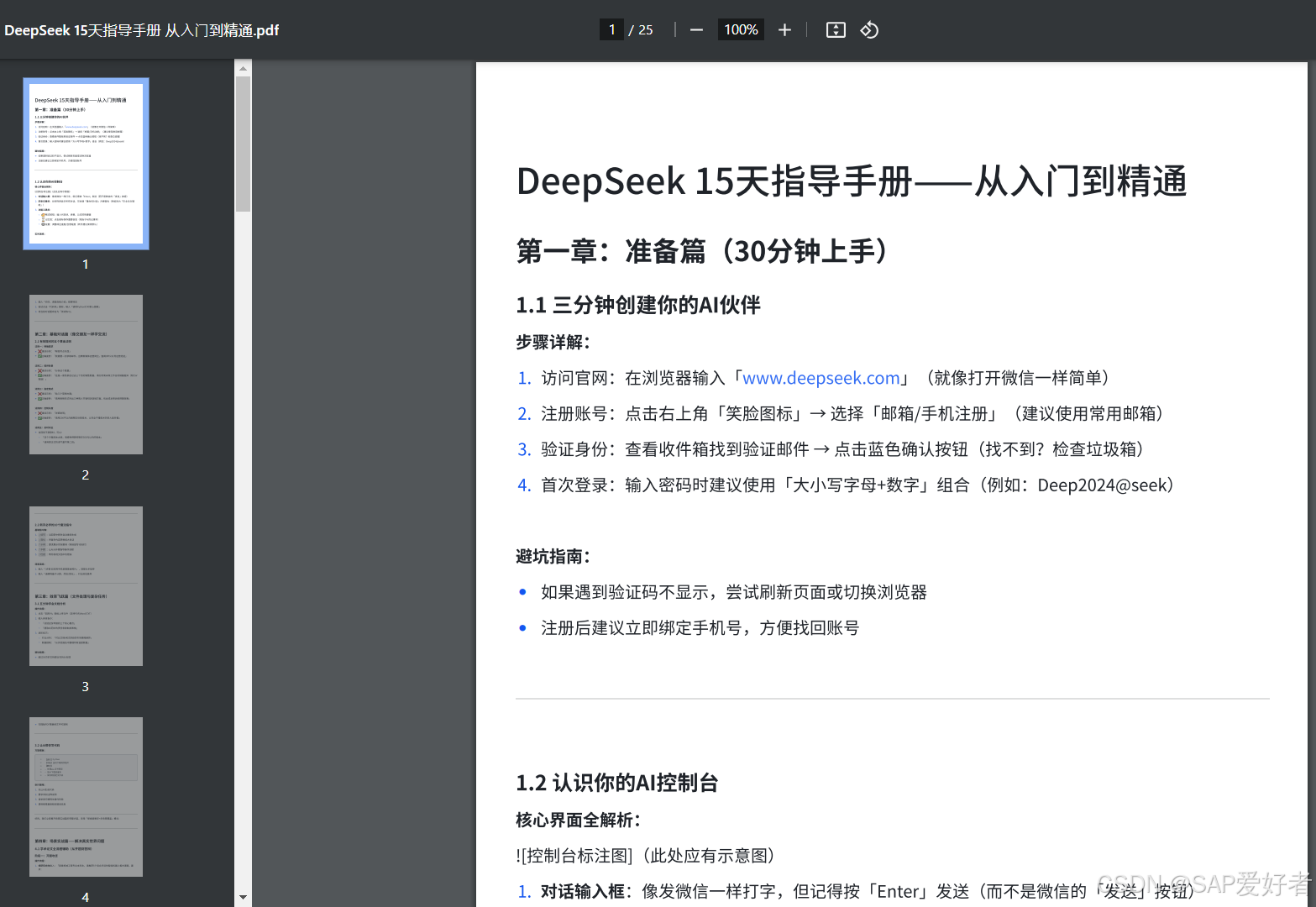Image resolution: width=1316 pixels, height=907 pixels.
Task: Zoom out with the minus icon
Action: point(696,30)
